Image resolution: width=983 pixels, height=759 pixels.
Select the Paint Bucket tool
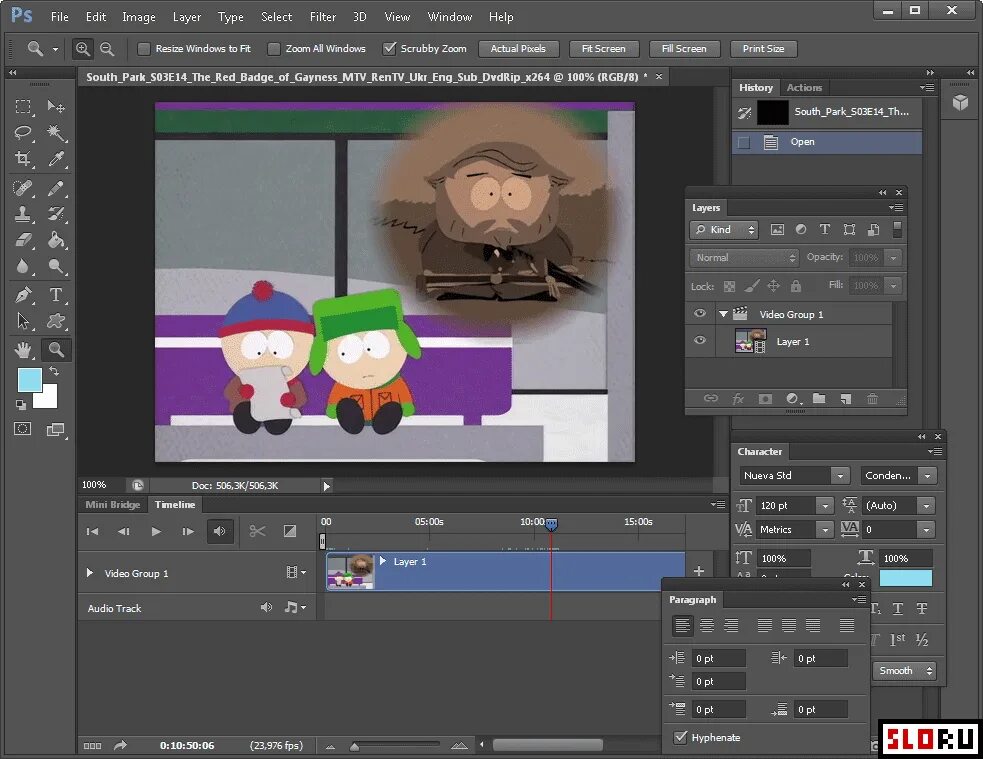pos(56,239)
